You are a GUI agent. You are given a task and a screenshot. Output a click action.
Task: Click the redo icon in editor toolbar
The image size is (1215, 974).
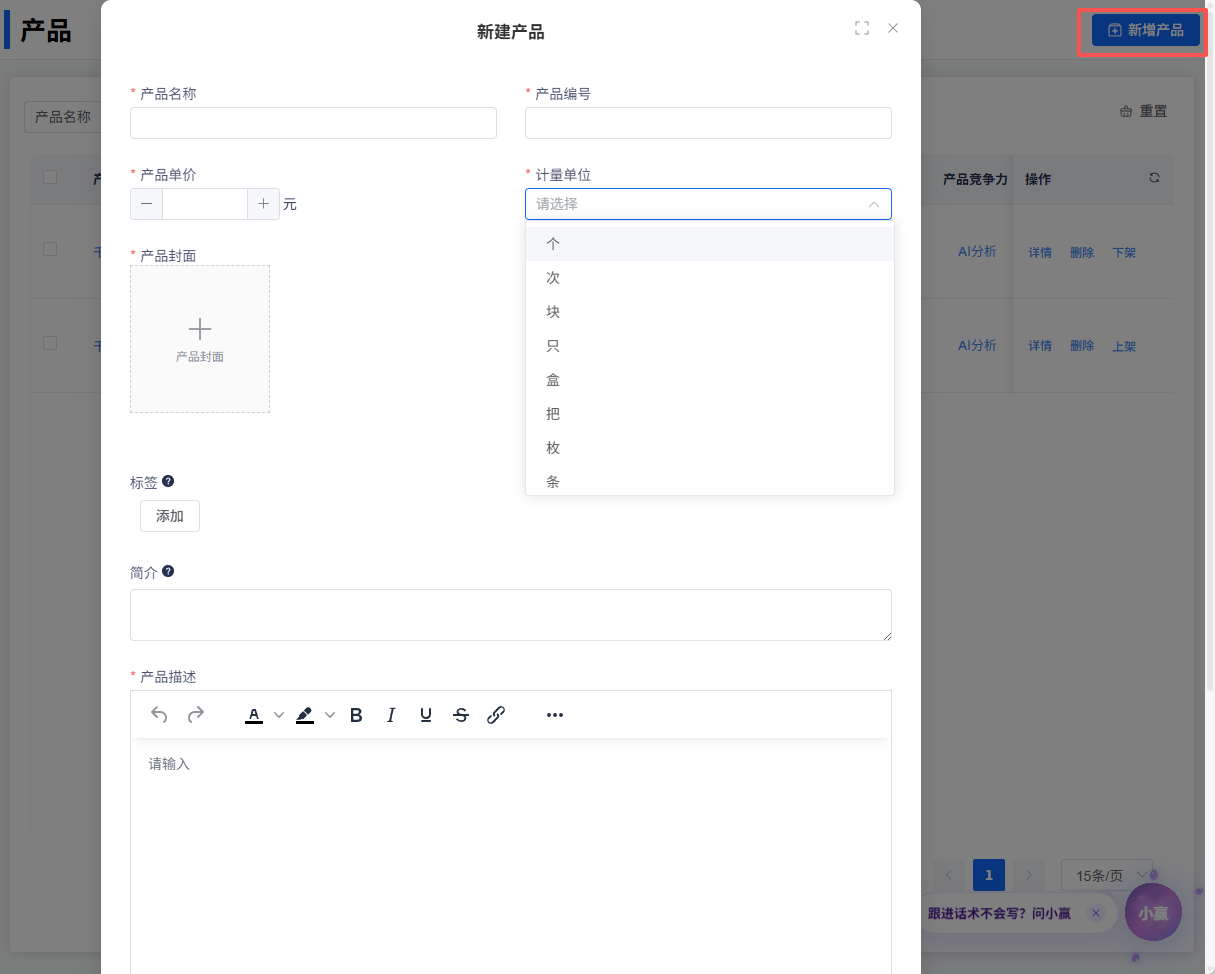coord(196,715)
